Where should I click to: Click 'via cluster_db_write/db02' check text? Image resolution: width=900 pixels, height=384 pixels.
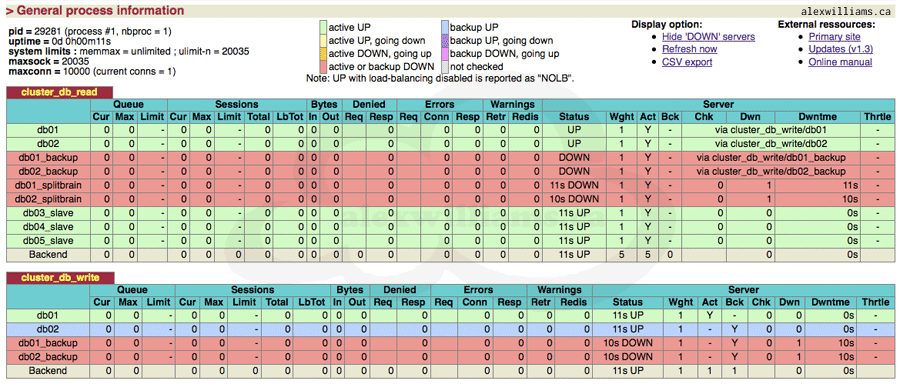click(x=771, y=143)
